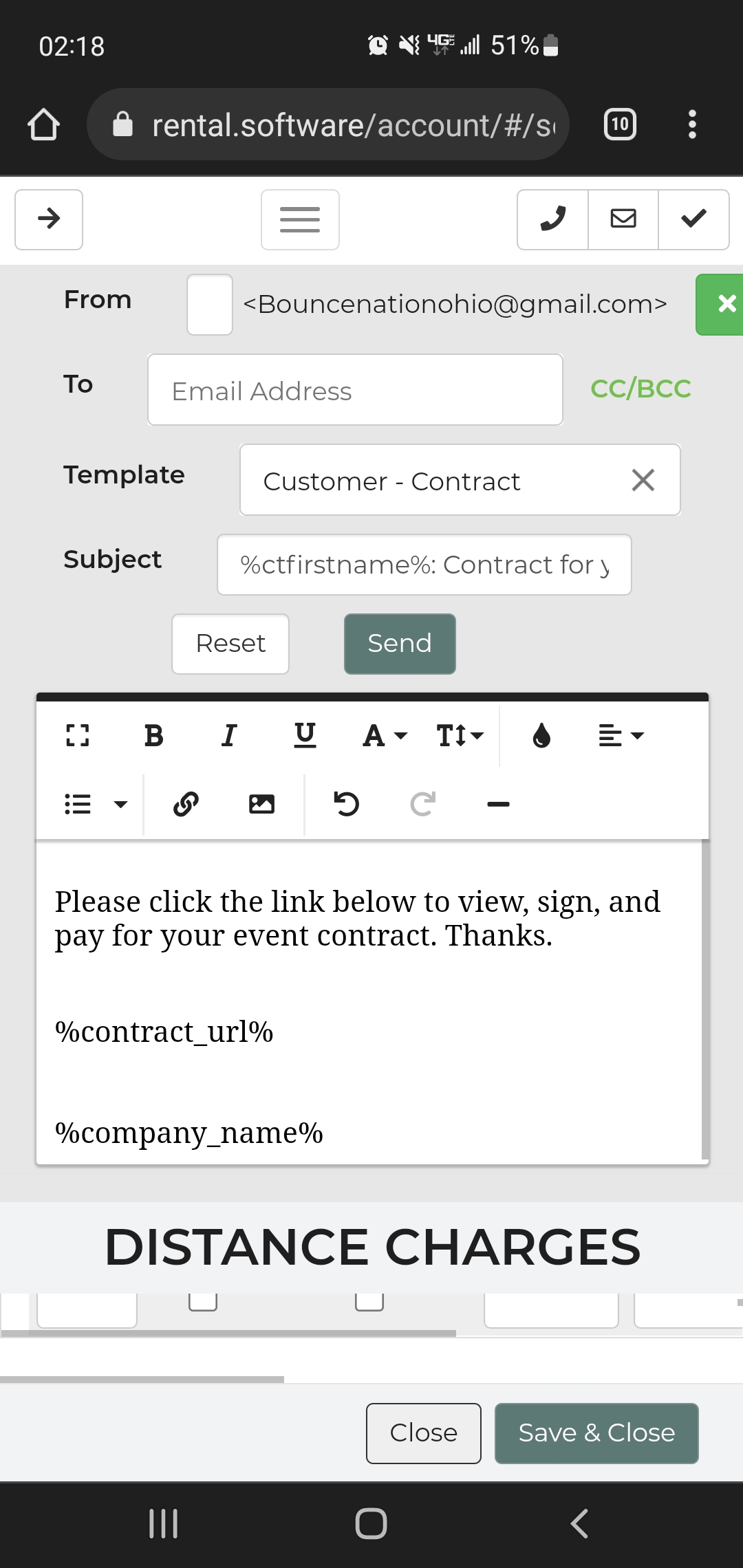Open the text color picker droplet
743x1568 pixels.
click(x=541, y=735)
